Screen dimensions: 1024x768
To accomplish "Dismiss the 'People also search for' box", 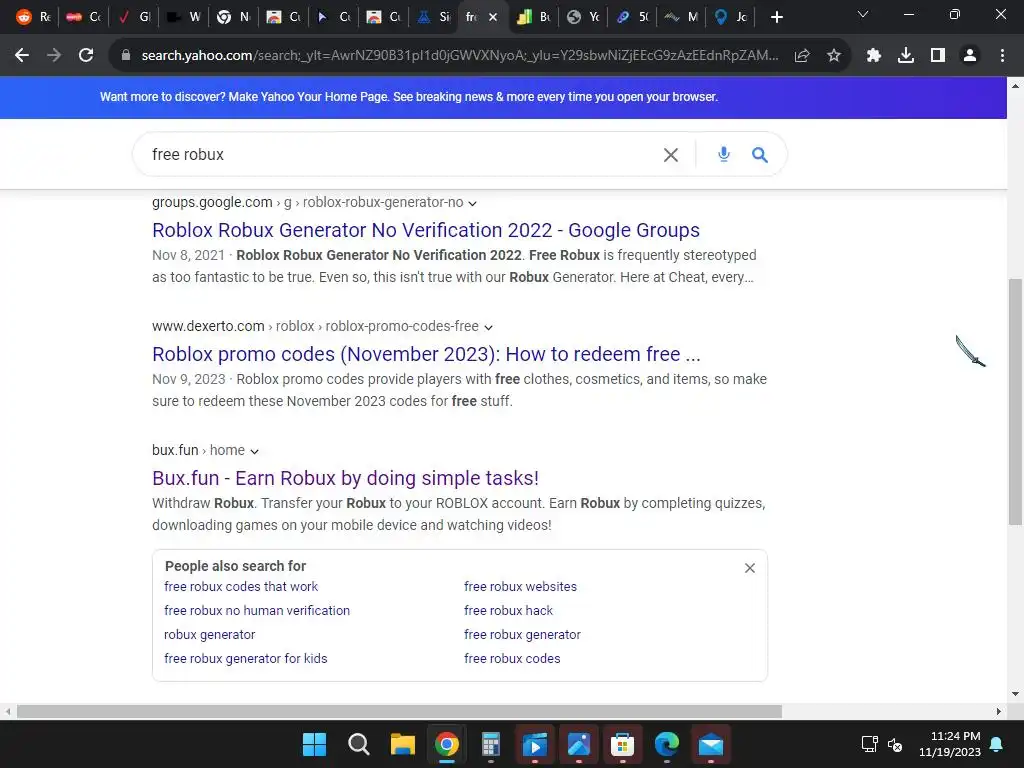I will pyautogui.click(x=750, y=568).
